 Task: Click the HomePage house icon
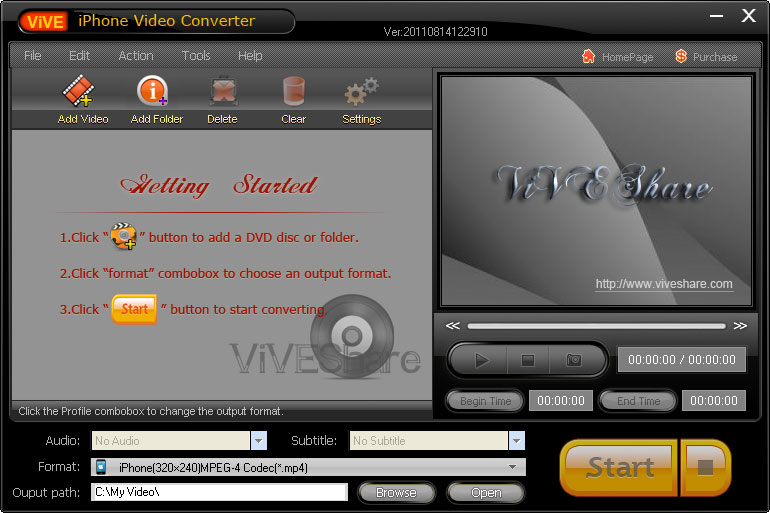(x=588, y=56)
